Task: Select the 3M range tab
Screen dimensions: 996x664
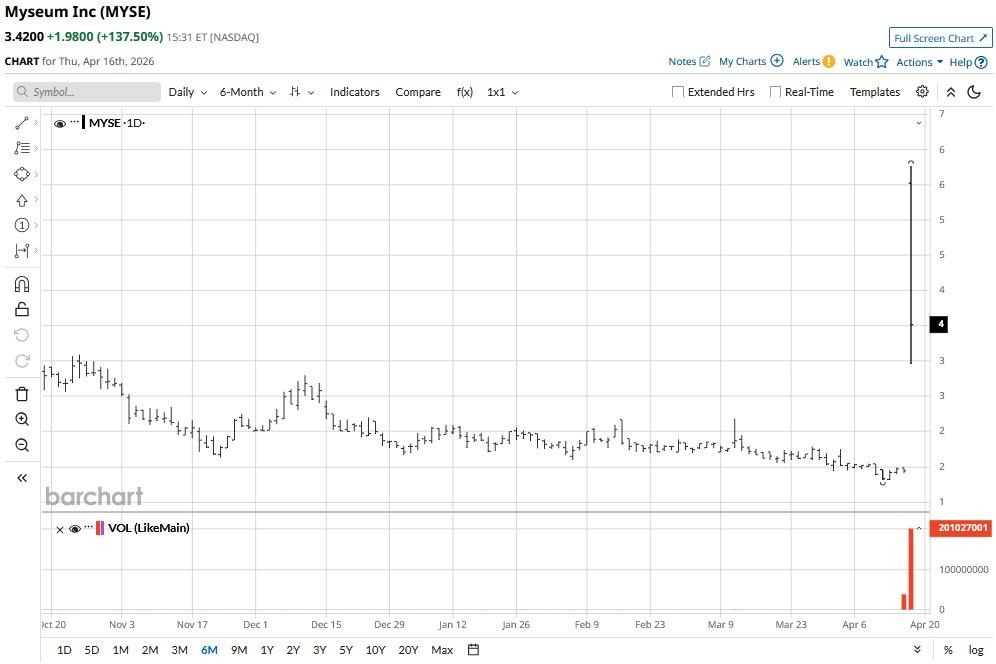Action: 180,650
